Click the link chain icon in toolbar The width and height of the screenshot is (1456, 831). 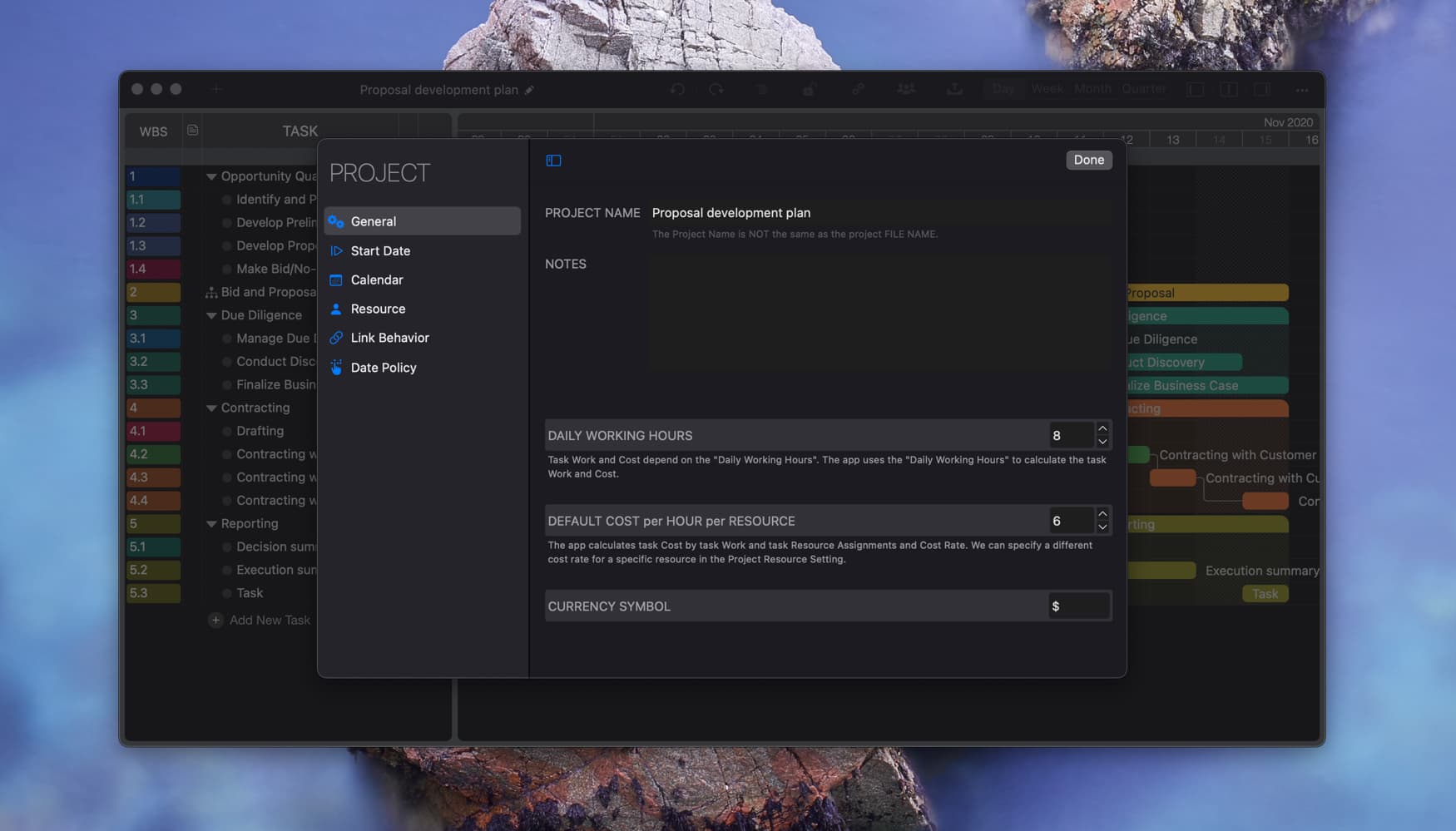click(x=858, y=89)
